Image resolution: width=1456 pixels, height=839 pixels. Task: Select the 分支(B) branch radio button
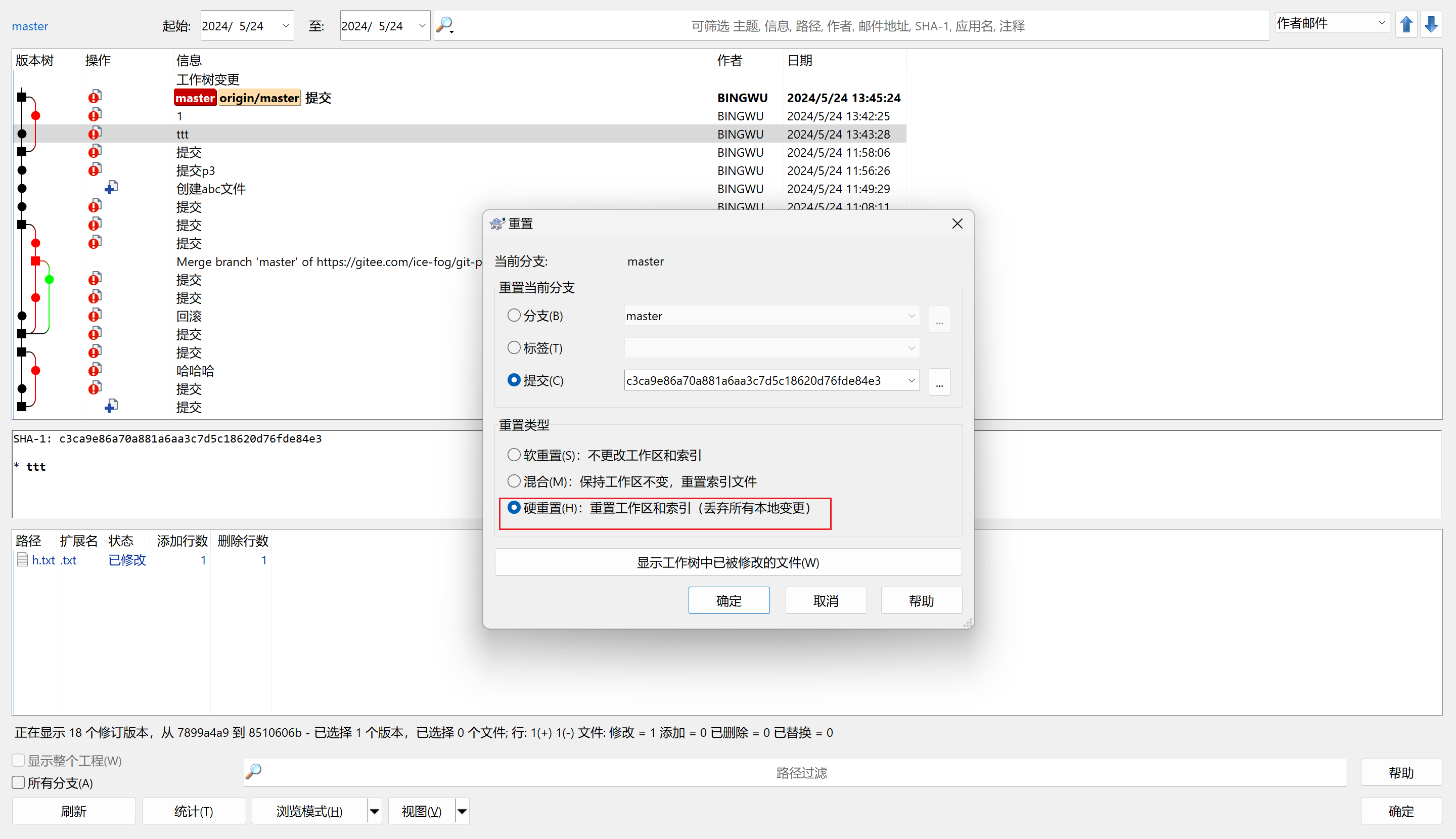pos(514,315)
